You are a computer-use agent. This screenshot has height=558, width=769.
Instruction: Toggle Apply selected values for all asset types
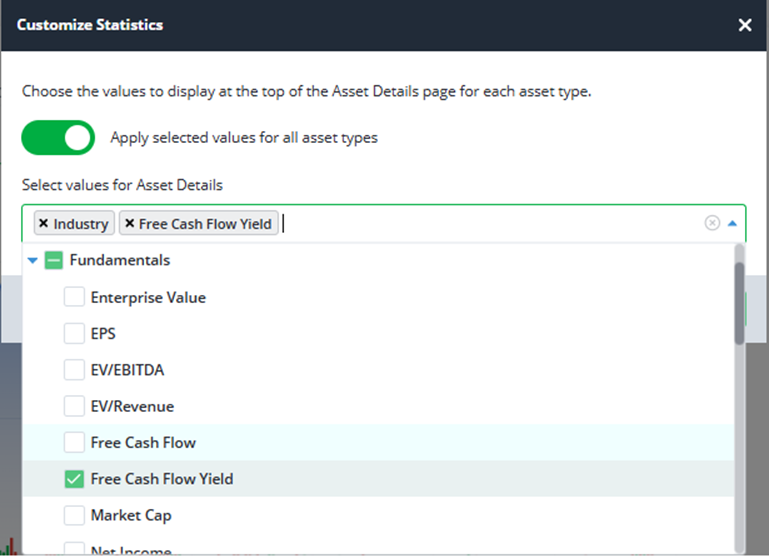[58, 138]
